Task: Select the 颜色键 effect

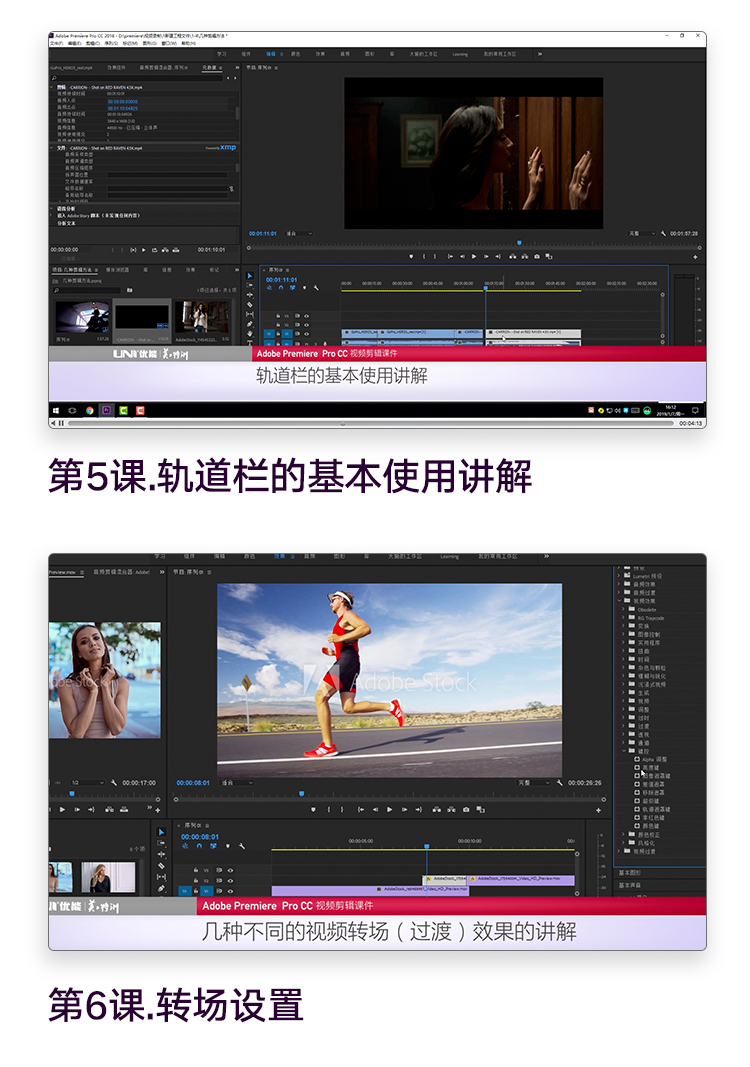Action: [651, 826]
